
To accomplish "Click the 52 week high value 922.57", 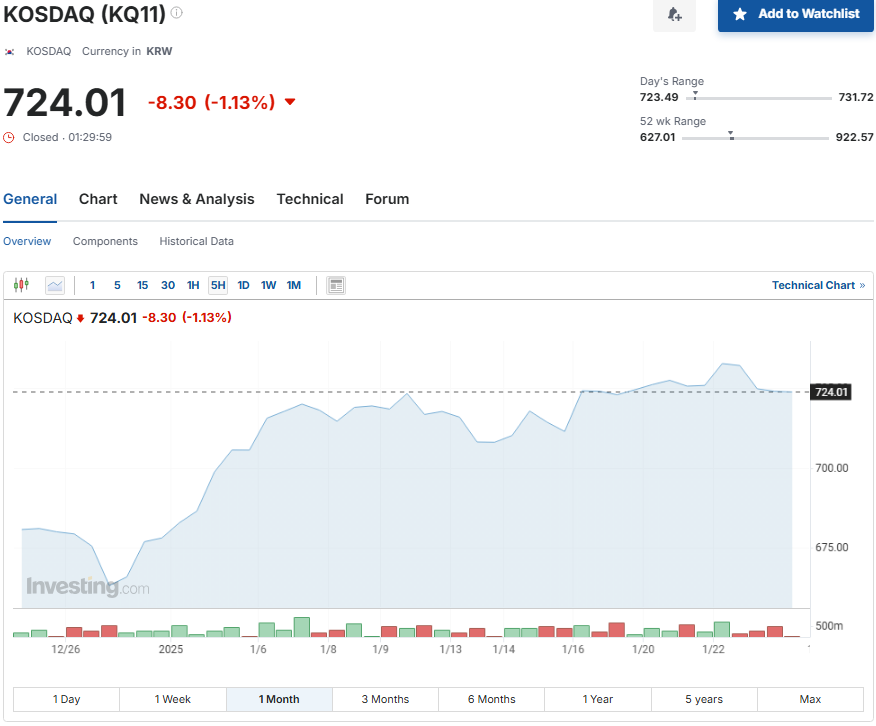I will 854,137.
